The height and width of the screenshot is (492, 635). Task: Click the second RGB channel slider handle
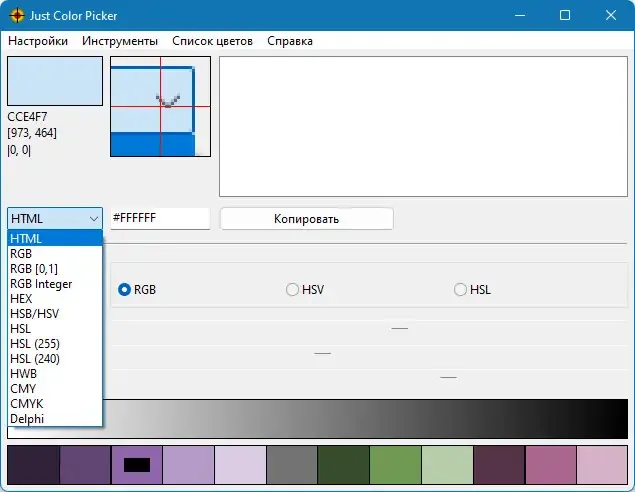pos(323,353)
